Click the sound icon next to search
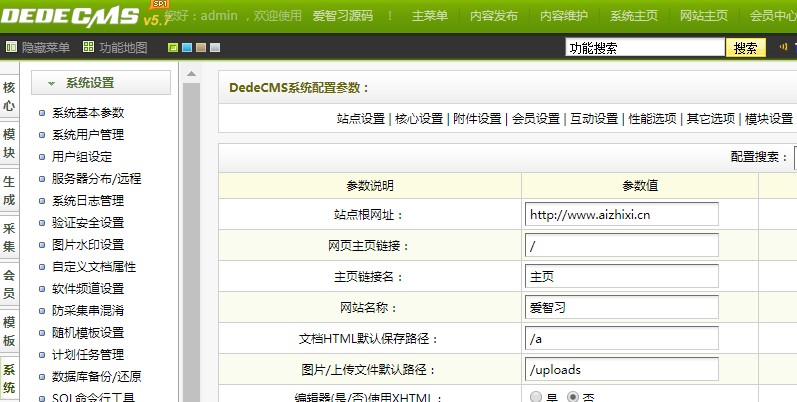 [783, 47]
